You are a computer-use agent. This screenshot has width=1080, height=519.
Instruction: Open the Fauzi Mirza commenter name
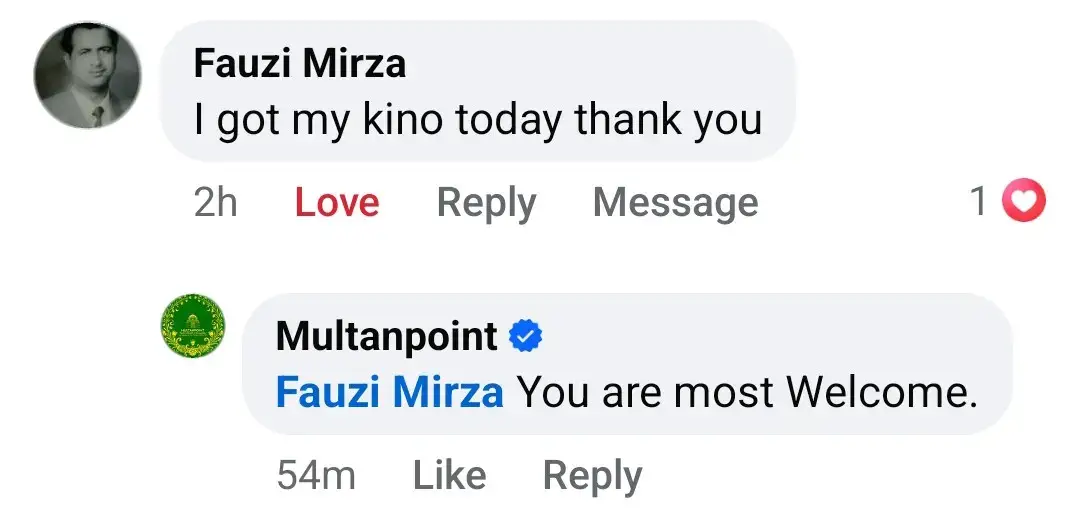point(299,64)
